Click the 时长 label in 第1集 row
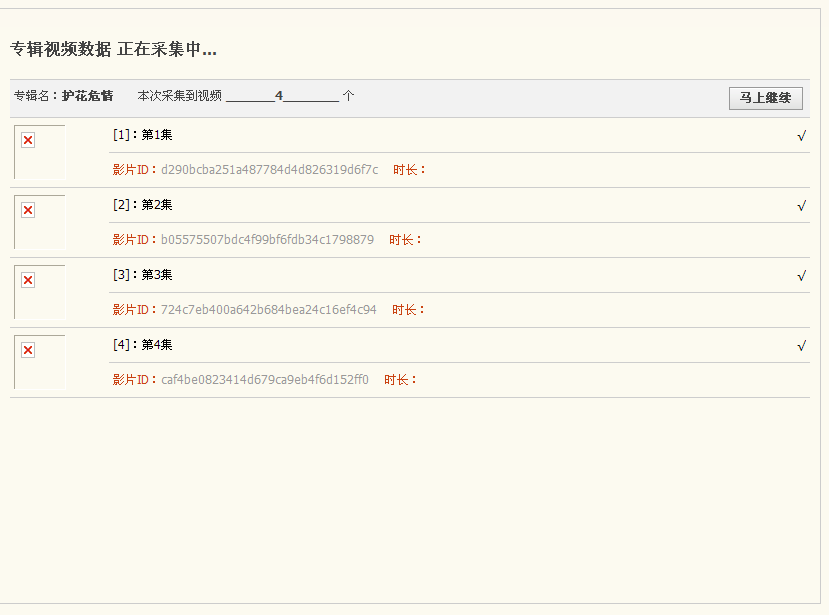829x615 pixels. tap(409, 170)
